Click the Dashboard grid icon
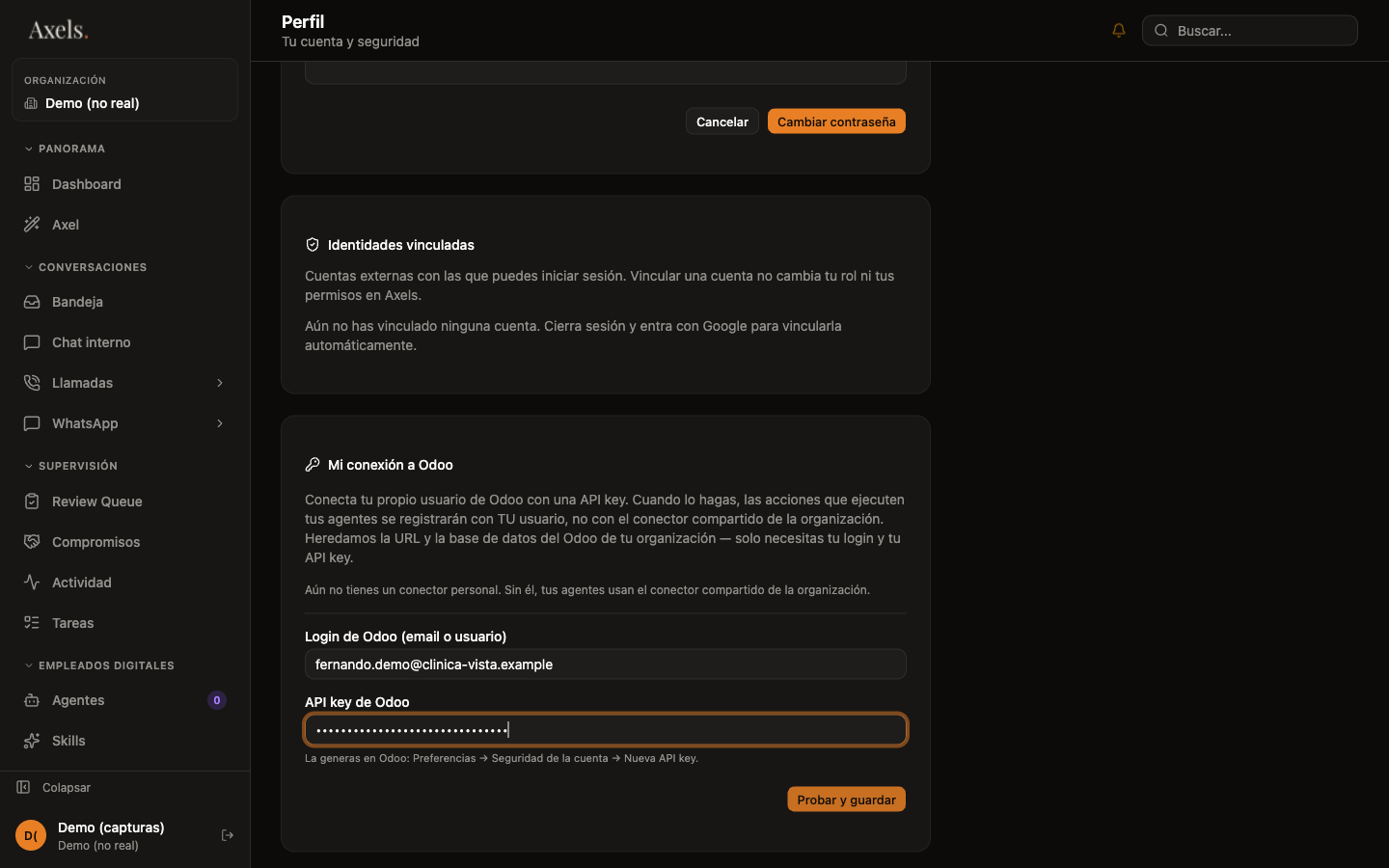The image size is (1389, 868). point(32,184)
